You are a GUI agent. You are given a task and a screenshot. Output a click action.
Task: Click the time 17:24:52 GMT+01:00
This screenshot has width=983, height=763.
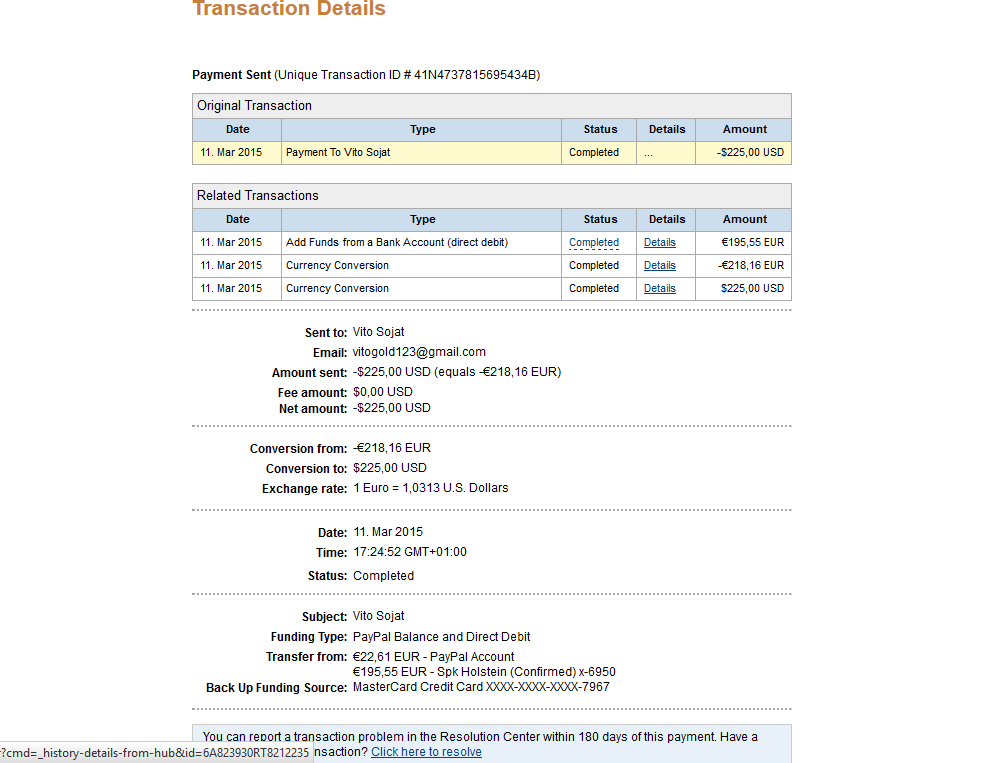point(410,552)
